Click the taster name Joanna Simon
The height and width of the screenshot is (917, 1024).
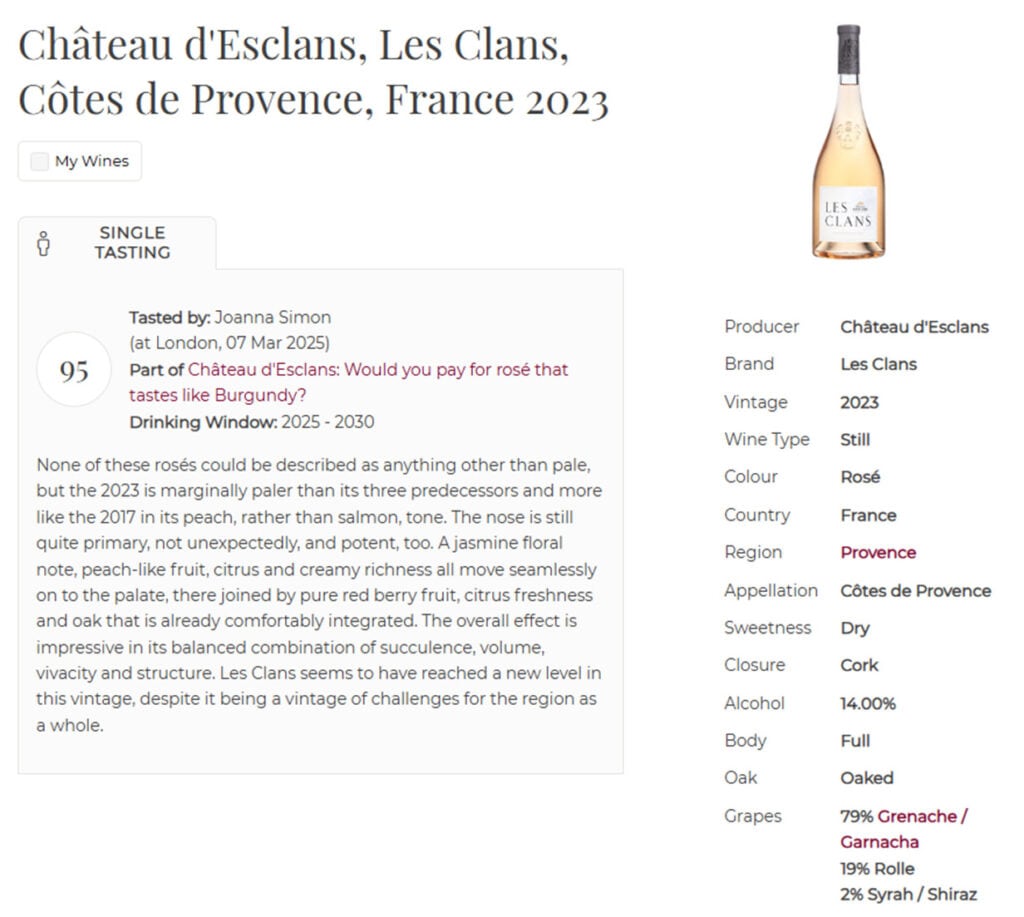click(x=272, y=317)
